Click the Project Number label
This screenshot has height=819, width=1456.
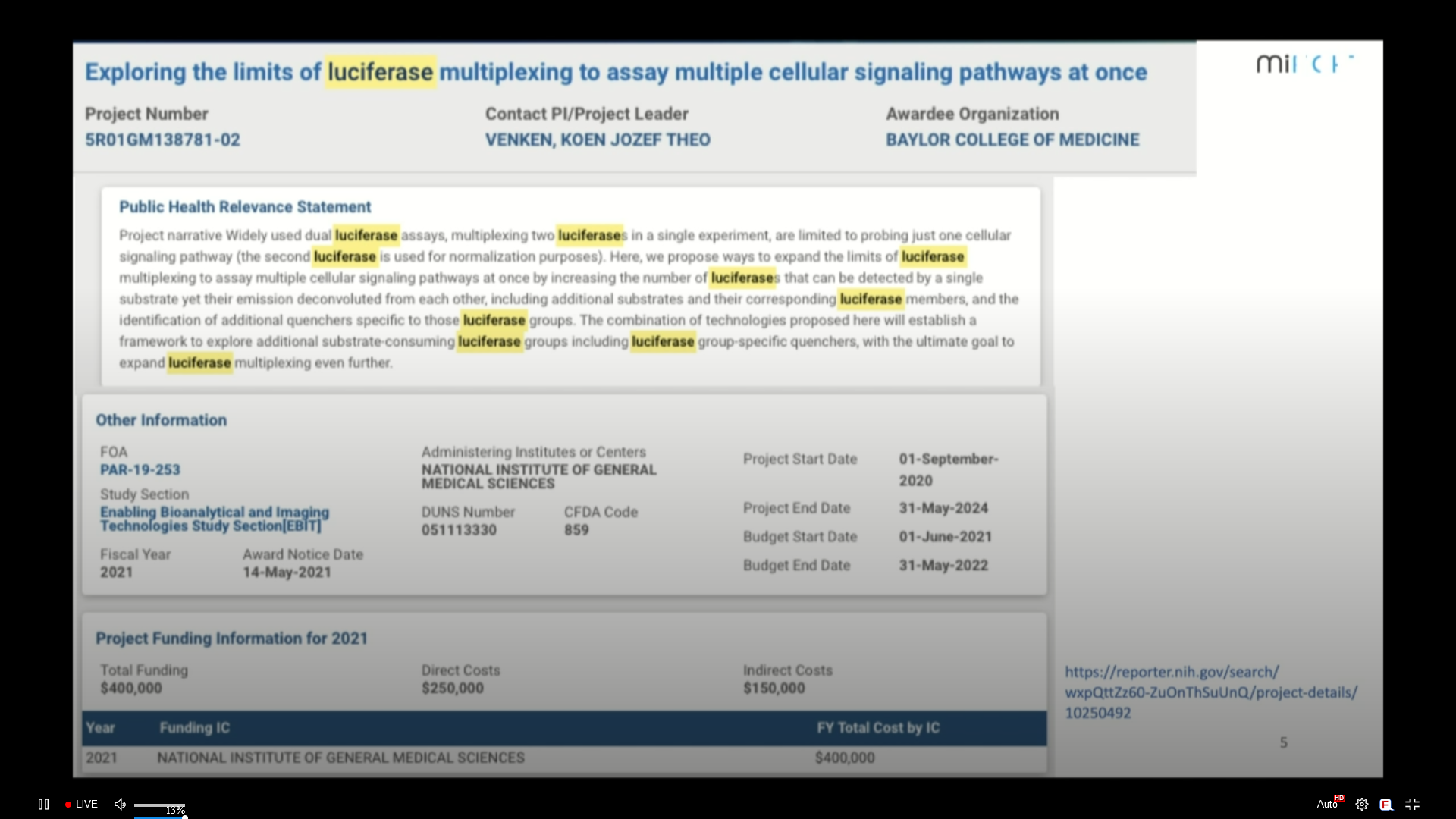click(x=146, y=114)
